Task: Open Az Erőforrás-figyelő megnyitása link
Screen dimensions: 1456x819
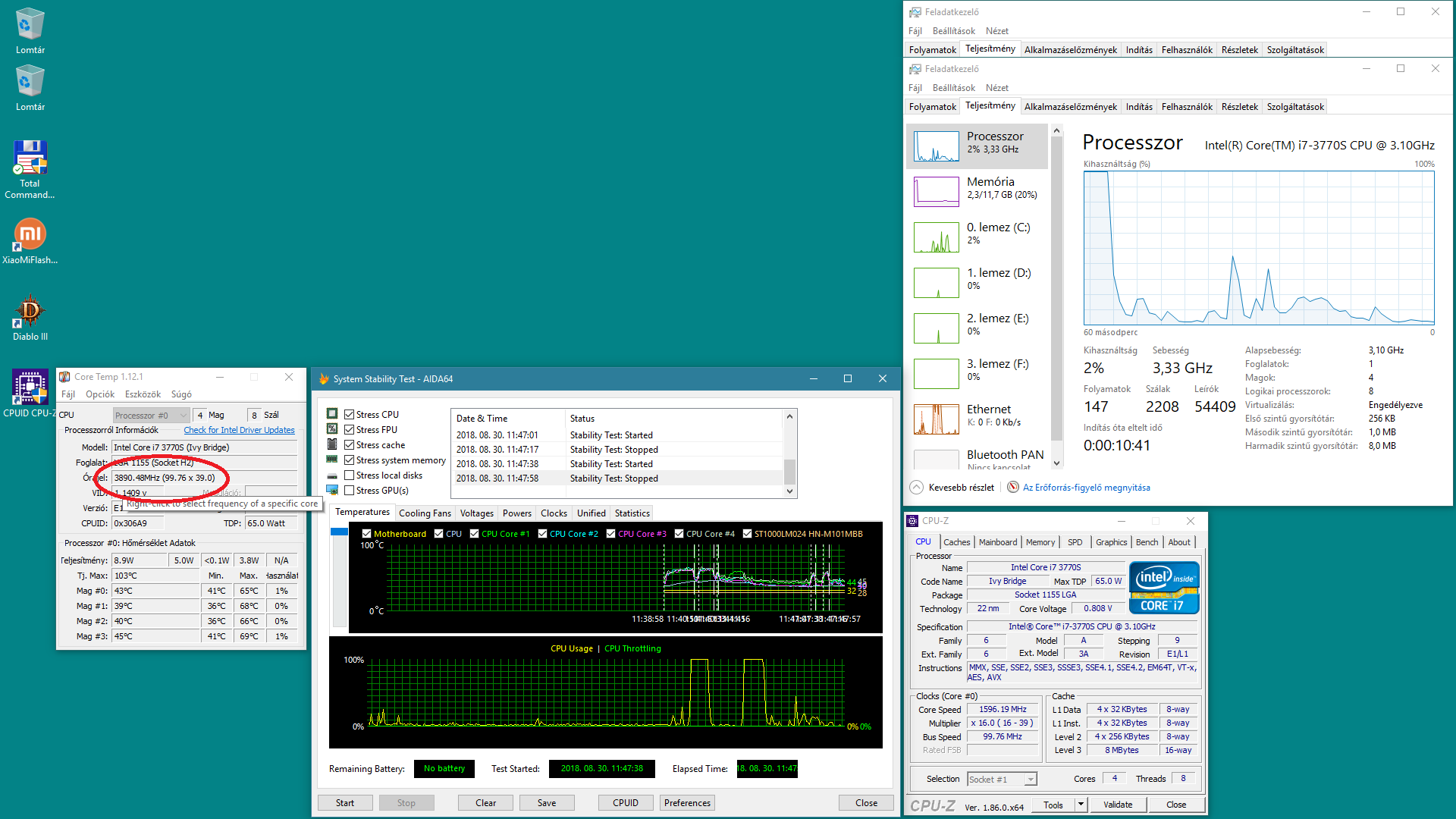Action: click(x=1086, y=488)
